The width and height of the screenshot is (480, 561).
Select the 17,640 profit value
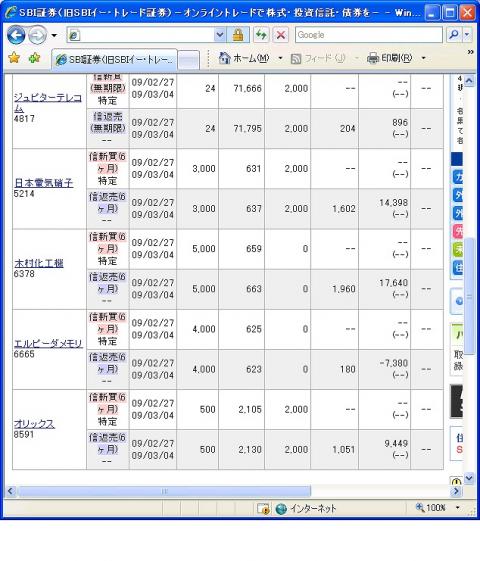pyautogui.click(x=393, y=283)
